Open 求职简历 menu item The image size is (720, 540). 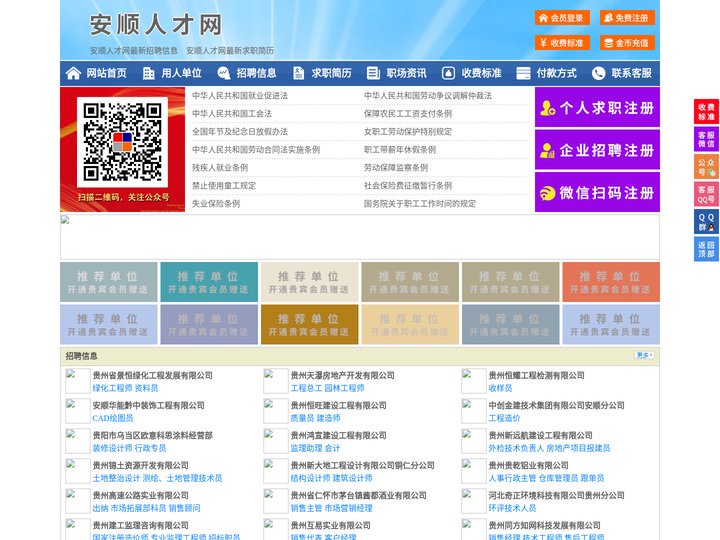[332, 73]
